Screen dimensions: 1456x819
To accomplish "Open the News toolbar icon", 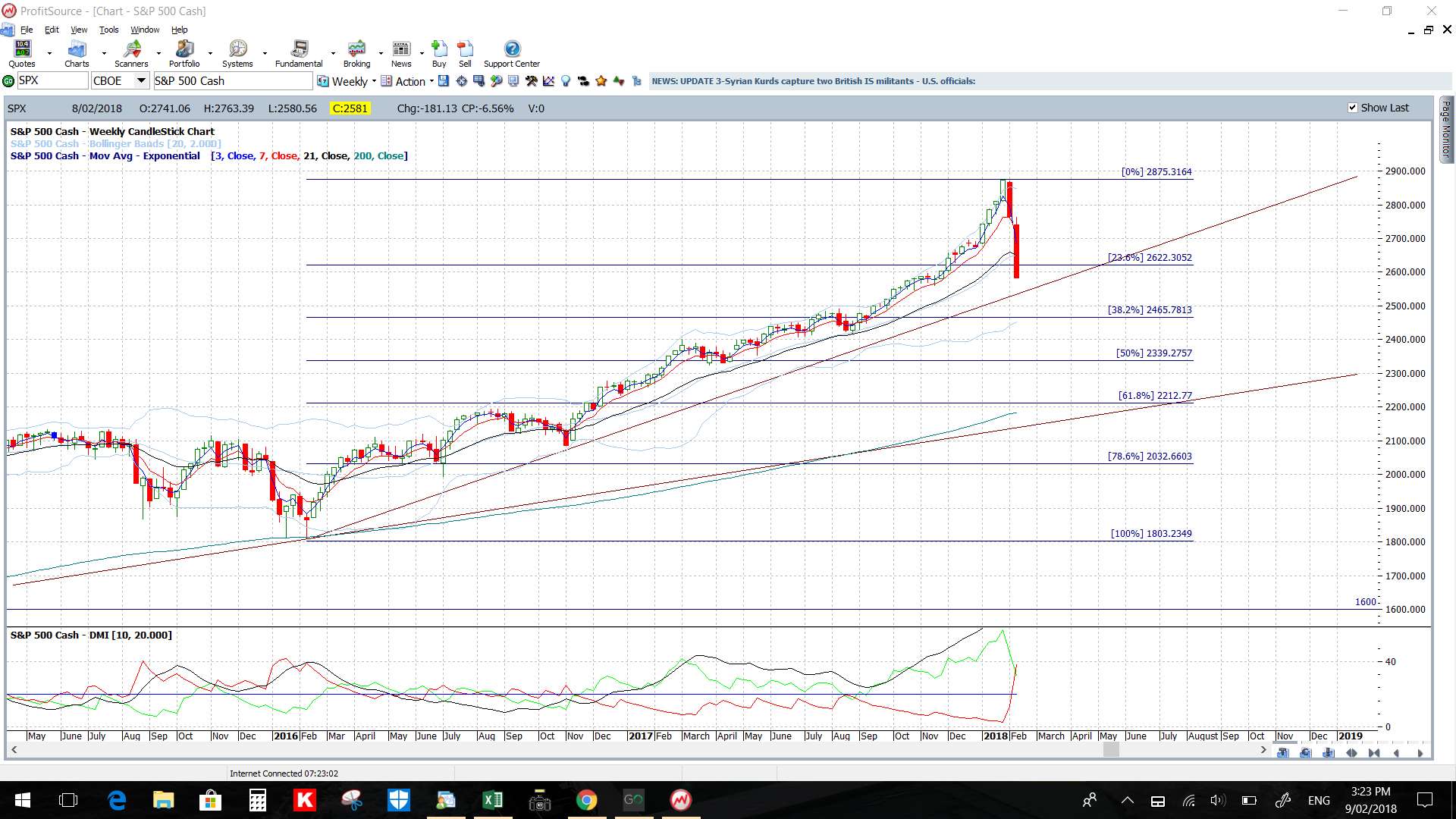I will point(401,50).
